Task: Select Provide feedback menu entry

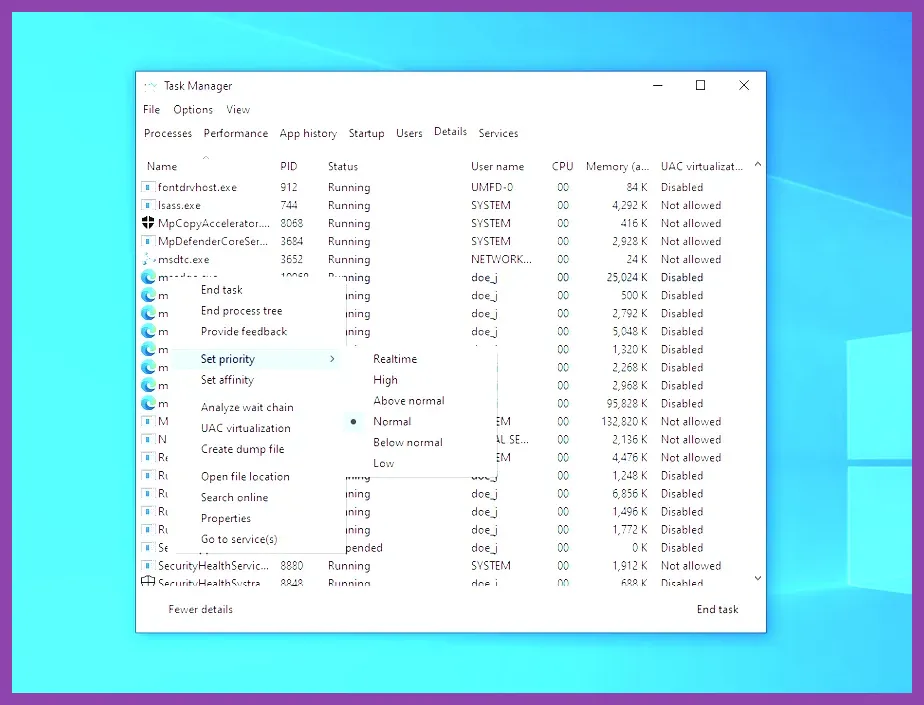Action: pos(244,331)
